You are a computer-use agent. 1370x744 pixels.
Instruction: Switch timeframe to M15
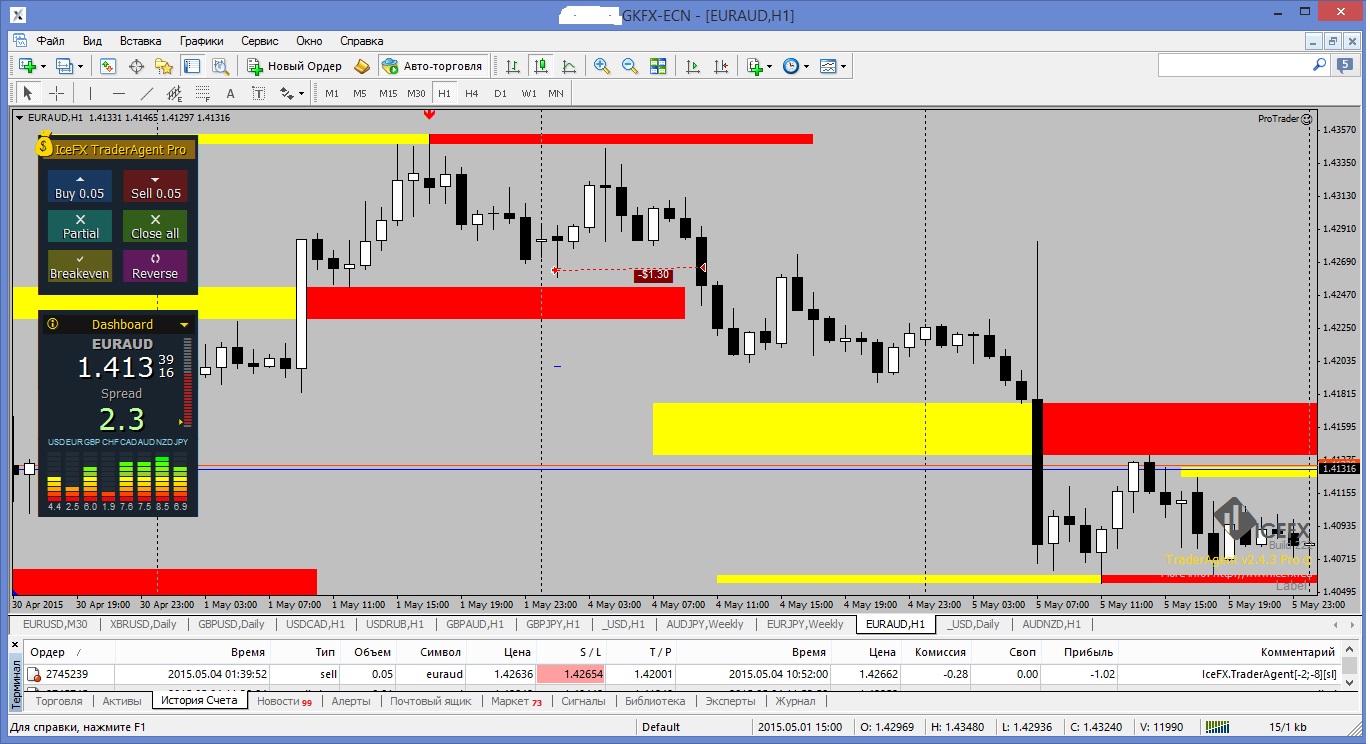point(388,93)
